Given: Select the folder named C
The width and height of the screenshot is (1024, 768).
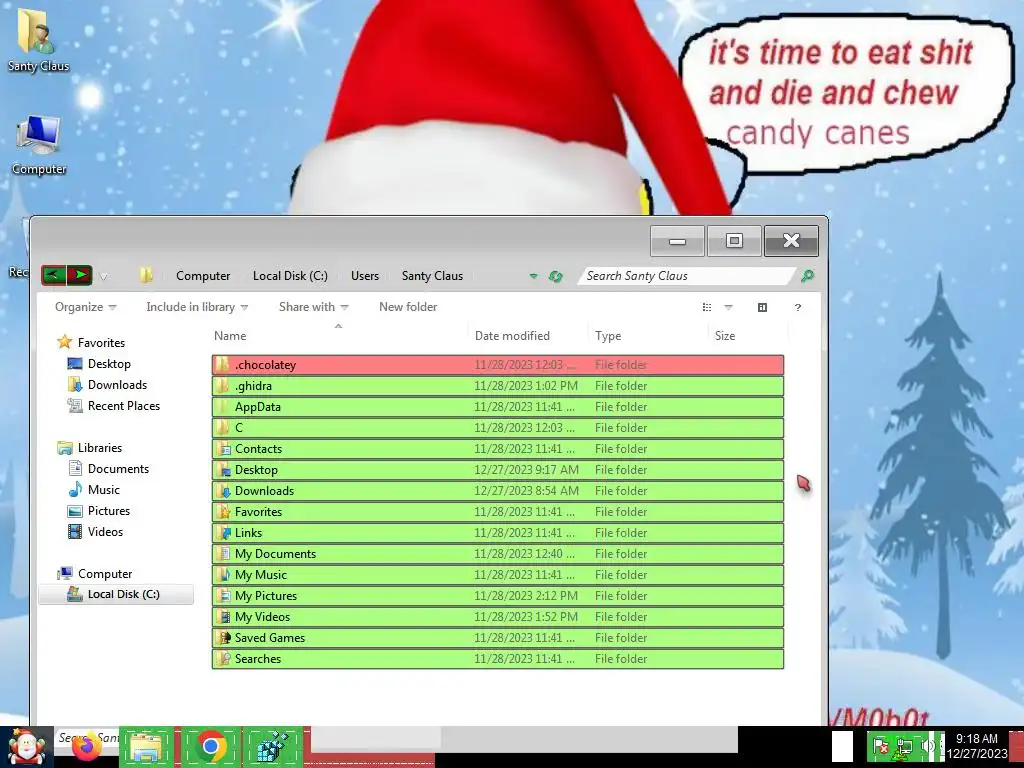Looking at the screenshot, I should pos(498,428).
